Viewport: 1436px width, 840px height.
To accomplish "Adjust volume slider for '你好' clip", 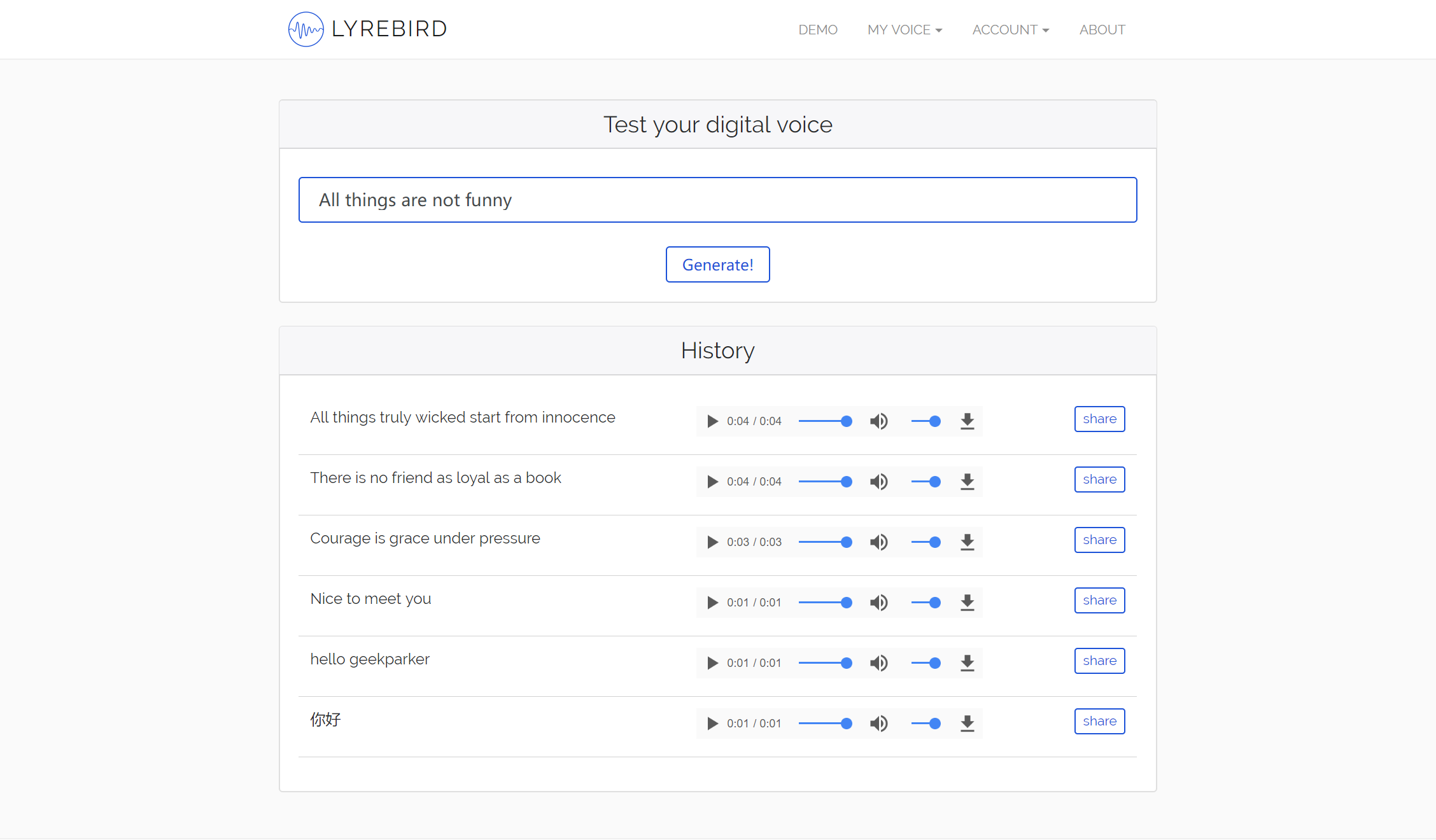I will [x=926, y=724].
